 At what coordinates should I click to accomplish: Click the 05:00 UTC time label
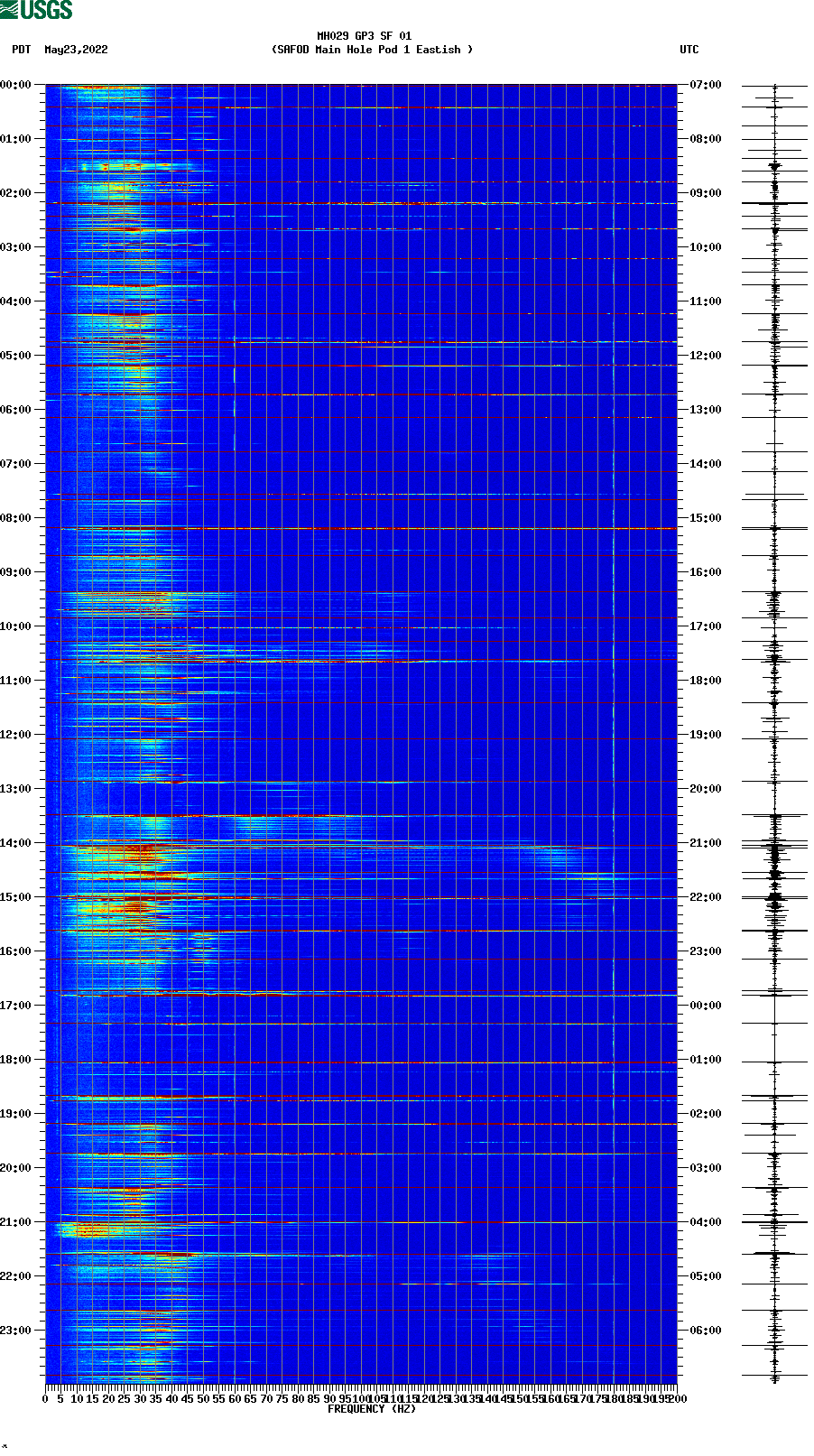(x=706, y=1276)
